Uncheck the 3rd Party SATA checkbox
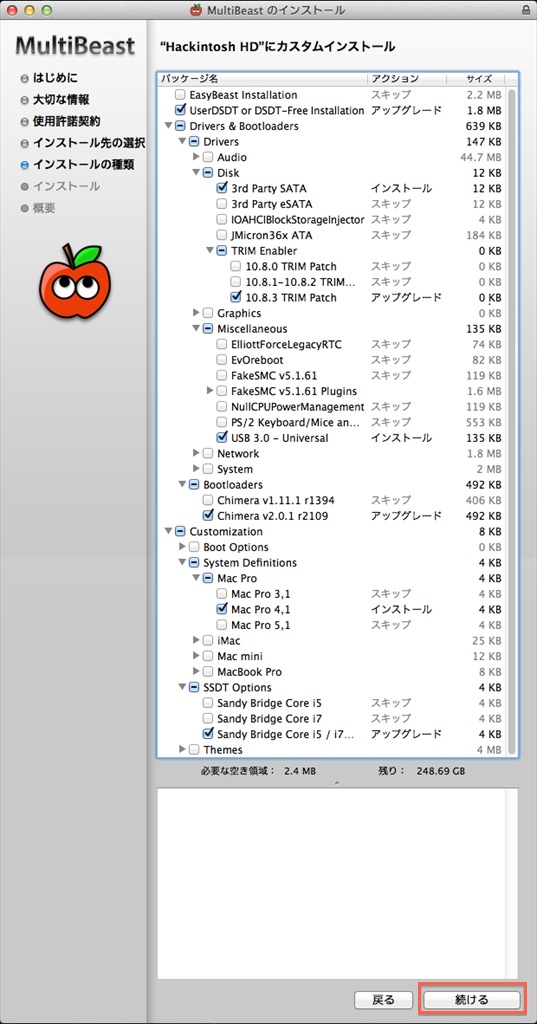Viewport: 537px width, 1024px height. [x=222, y=188]
